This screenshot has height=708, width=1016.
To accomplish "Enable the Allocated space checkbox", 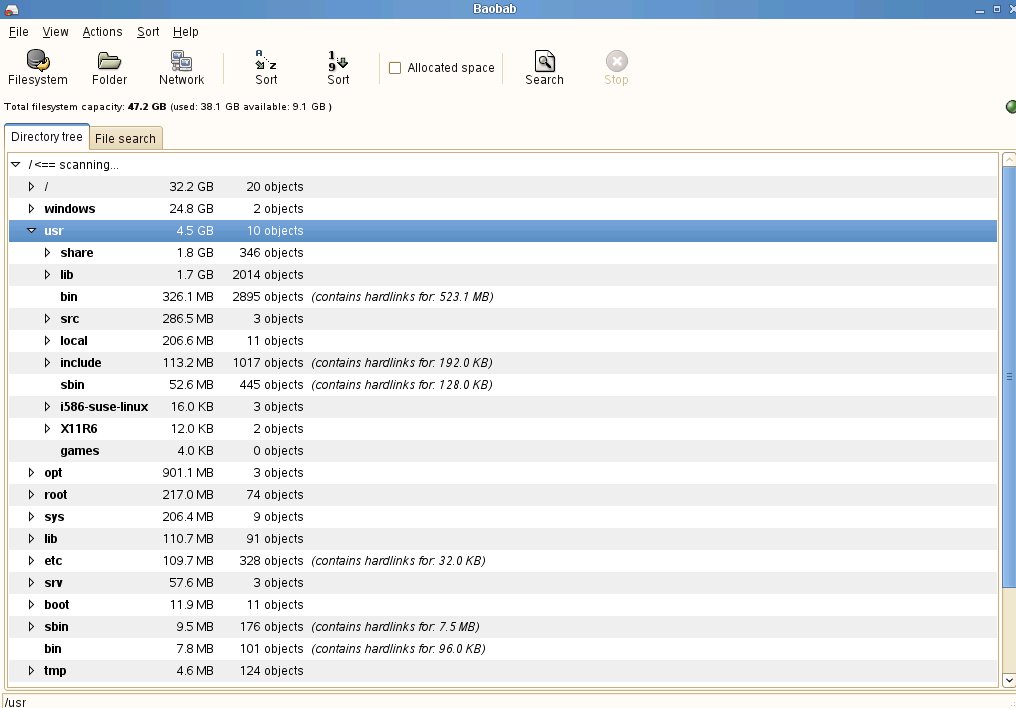I will [395, 68].
